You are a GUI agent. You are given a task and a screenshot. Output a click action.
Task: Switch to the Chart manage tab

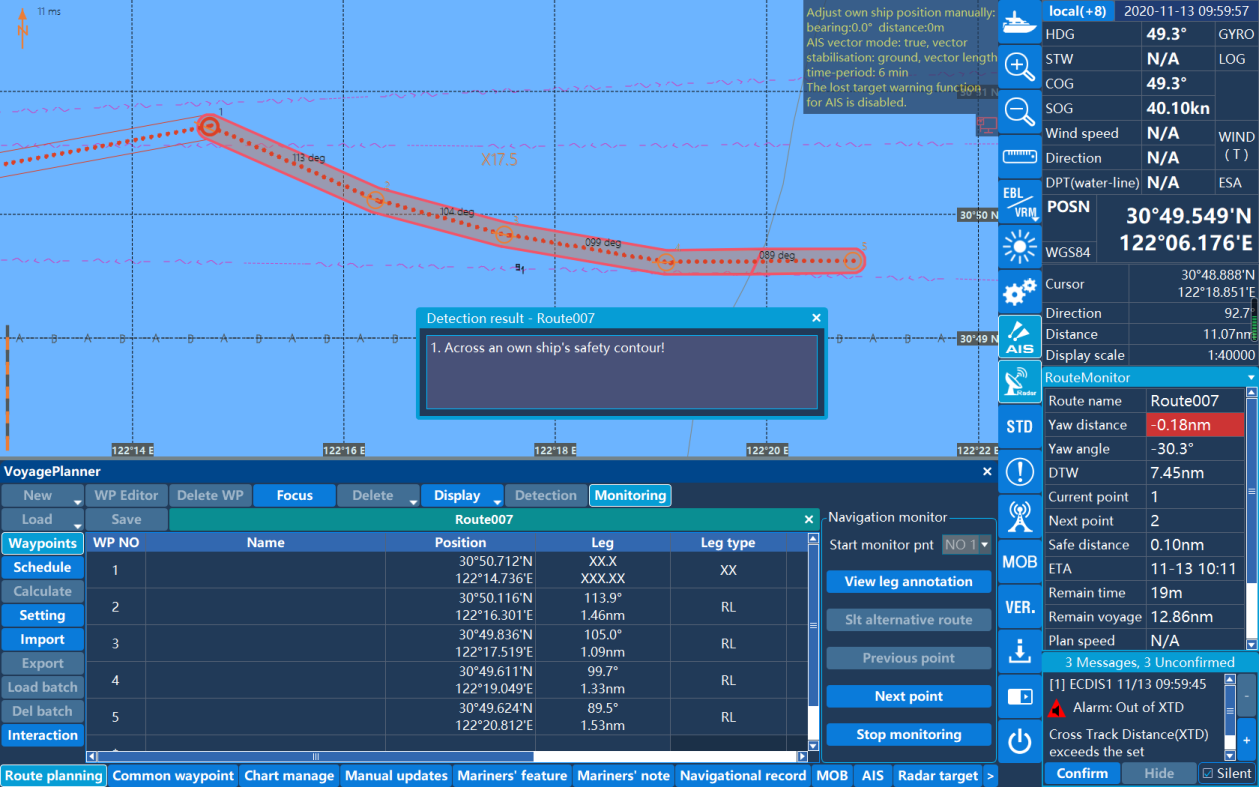tap(289, 775)
